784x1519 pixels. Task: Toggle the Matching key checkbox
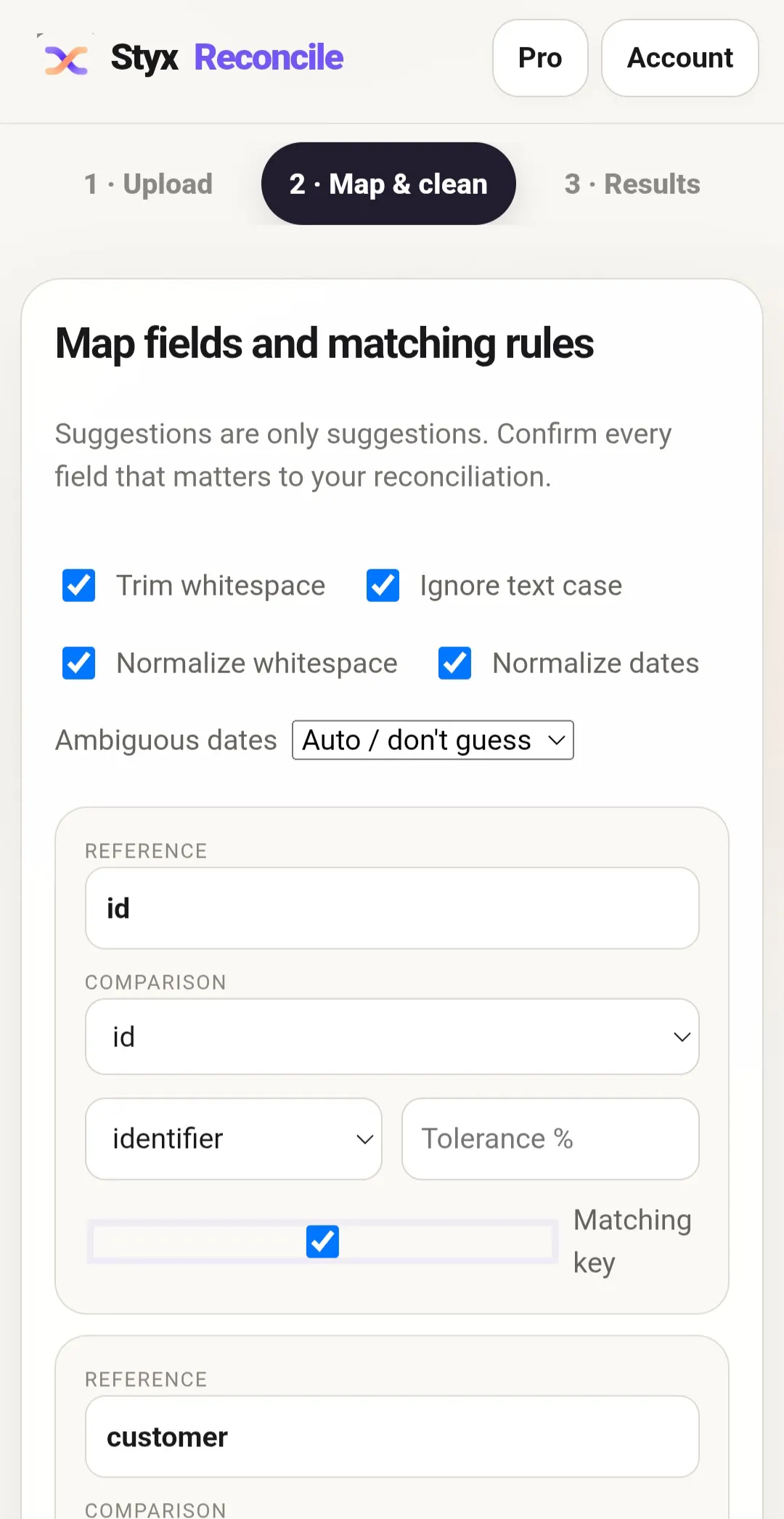323,1242
